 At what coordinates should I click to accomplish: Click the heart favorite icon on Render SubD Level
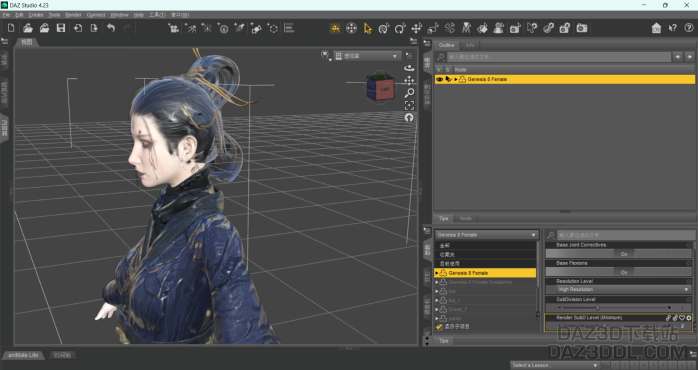(682, 318)
